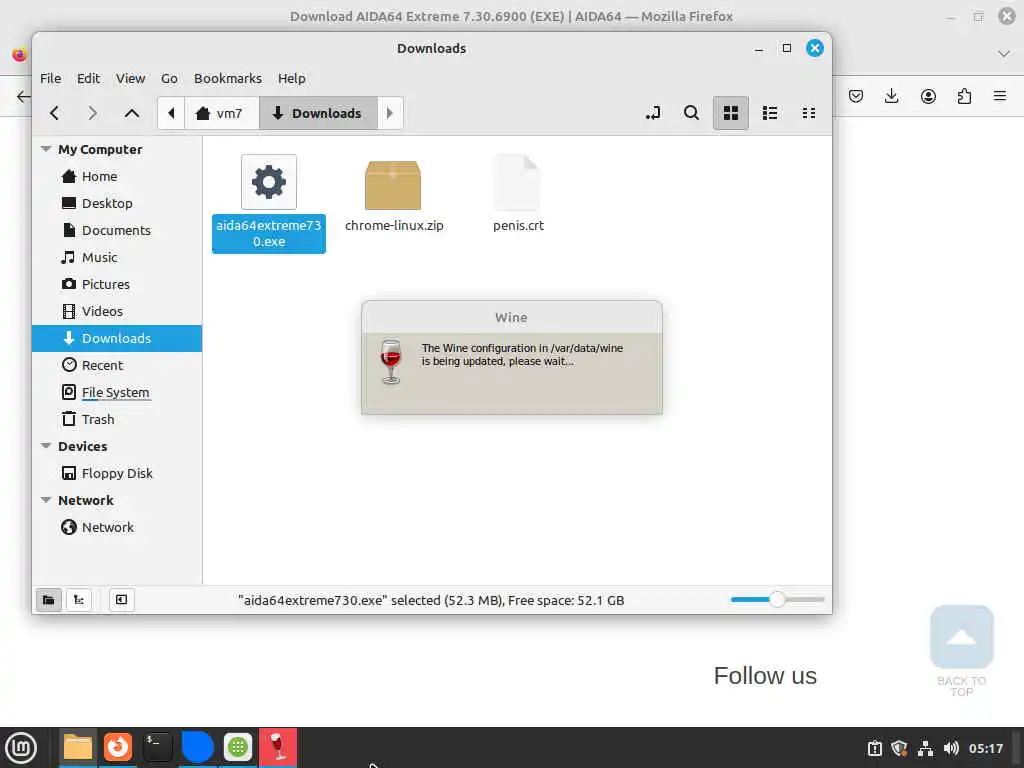Go up to the parent folder

tap(131, 113)
